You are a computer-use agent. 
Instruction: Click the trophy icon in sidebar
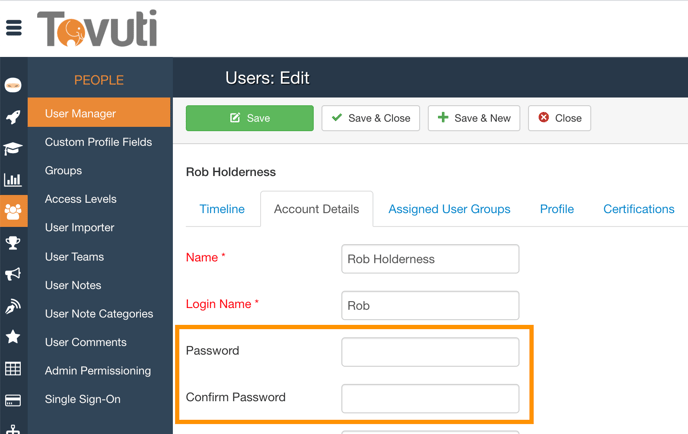(13, 243)
